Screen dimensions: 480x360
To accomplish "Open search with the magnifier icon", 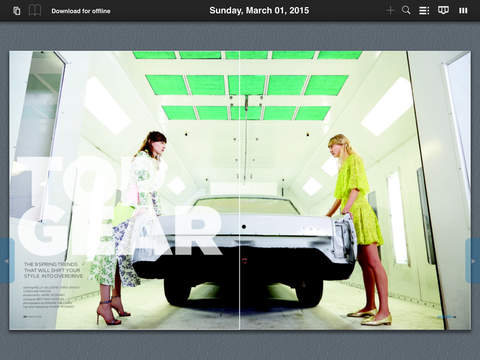I will pyautogui.click(x=406, y=10).
